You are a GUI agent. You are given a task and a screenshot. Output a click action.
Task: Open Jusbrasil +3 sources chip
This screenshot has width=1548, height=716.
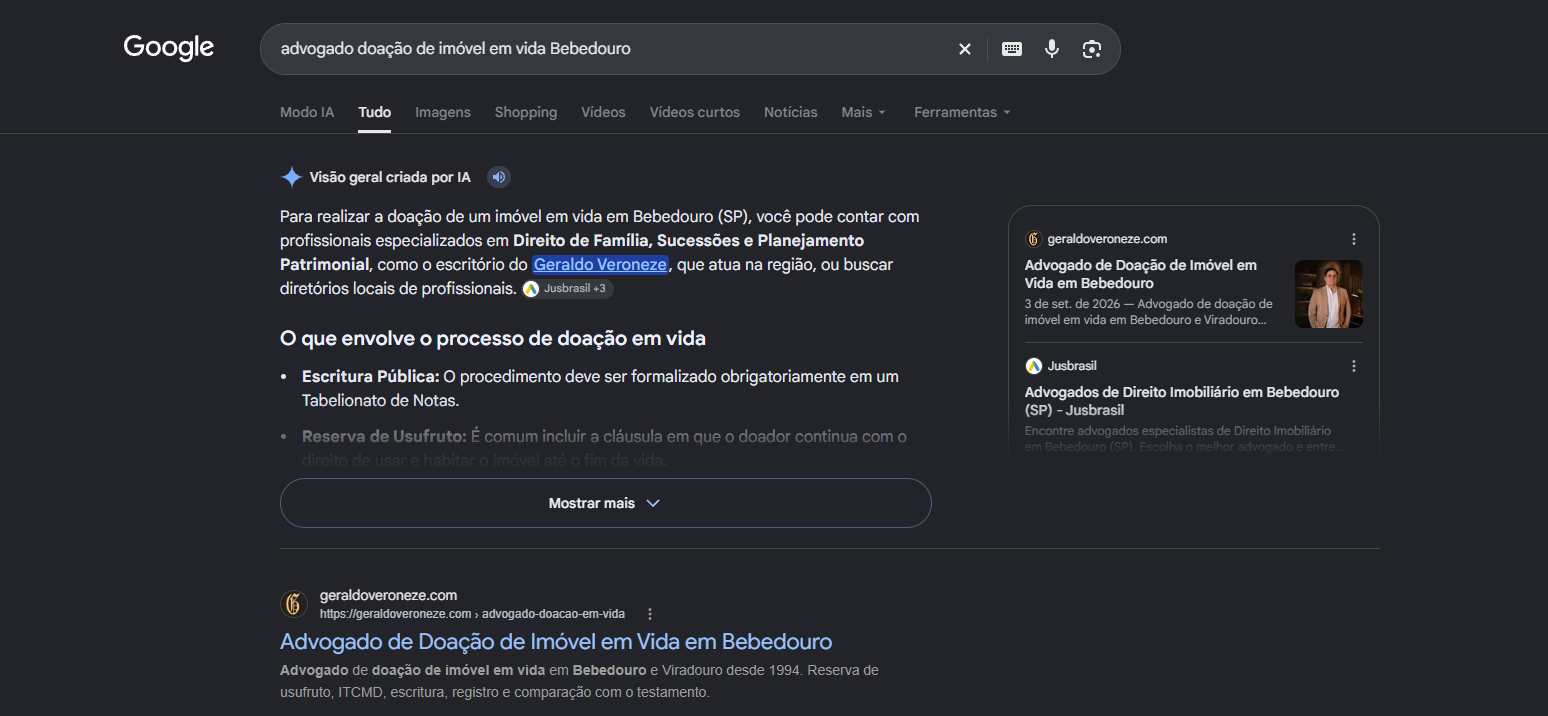[x=567, y=288]
